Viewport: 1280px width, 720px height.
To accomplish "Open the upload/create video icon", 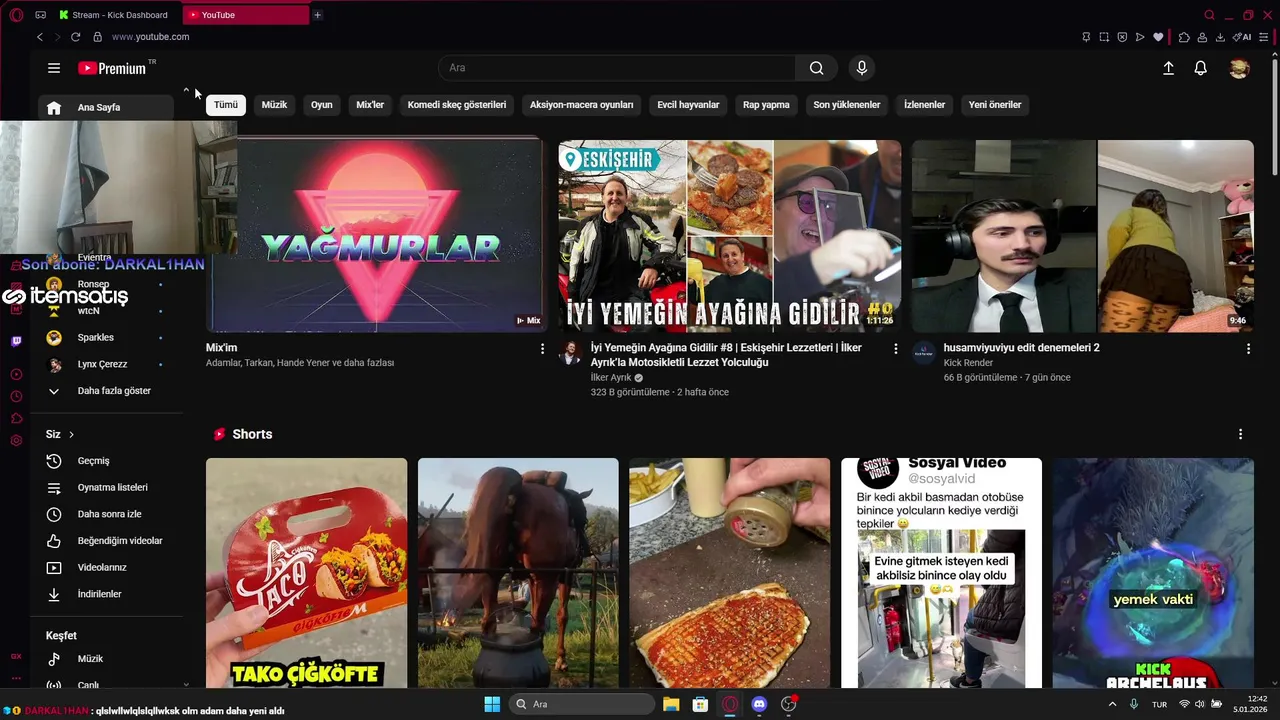I will click(1168, 68).
